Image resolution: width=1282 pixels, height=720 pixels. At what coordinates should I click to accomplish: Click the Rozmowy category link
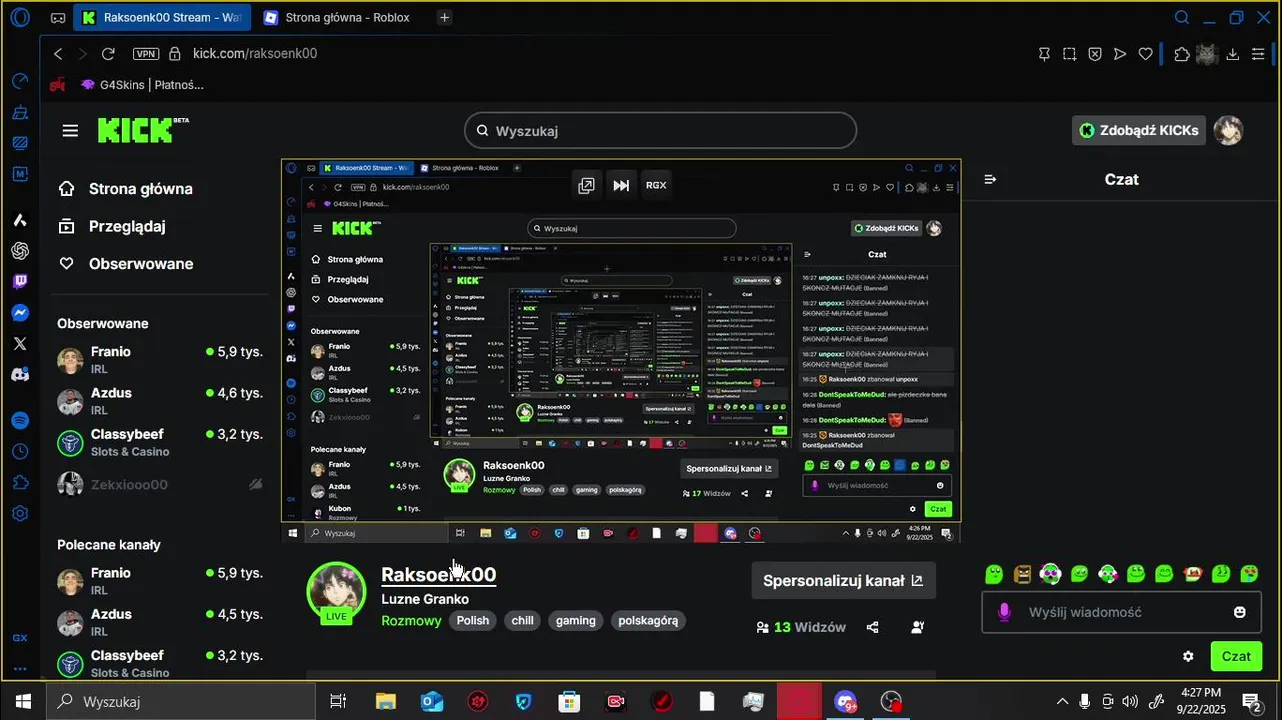[x=411, y=620]
